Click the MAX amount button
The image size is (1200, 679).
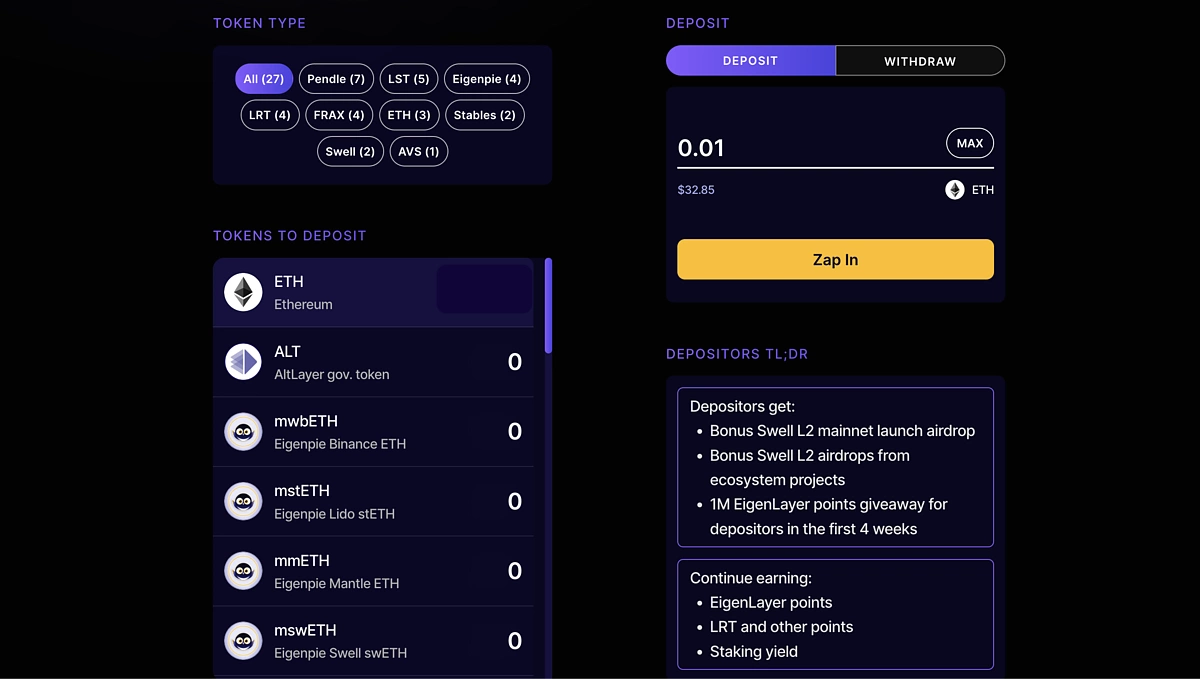[970, 143]
